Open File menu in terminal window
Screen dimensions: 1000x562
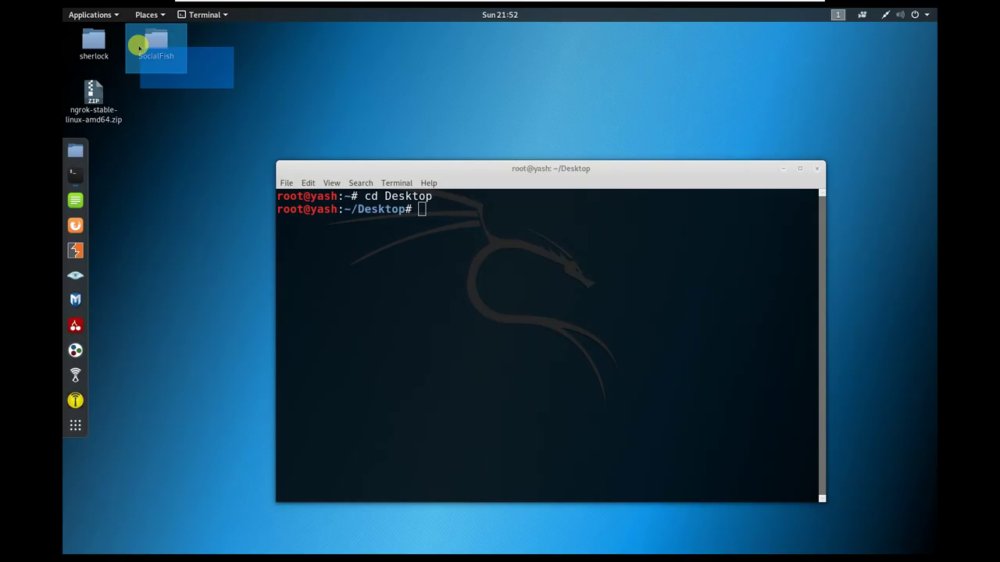click(x=286, y=182)
